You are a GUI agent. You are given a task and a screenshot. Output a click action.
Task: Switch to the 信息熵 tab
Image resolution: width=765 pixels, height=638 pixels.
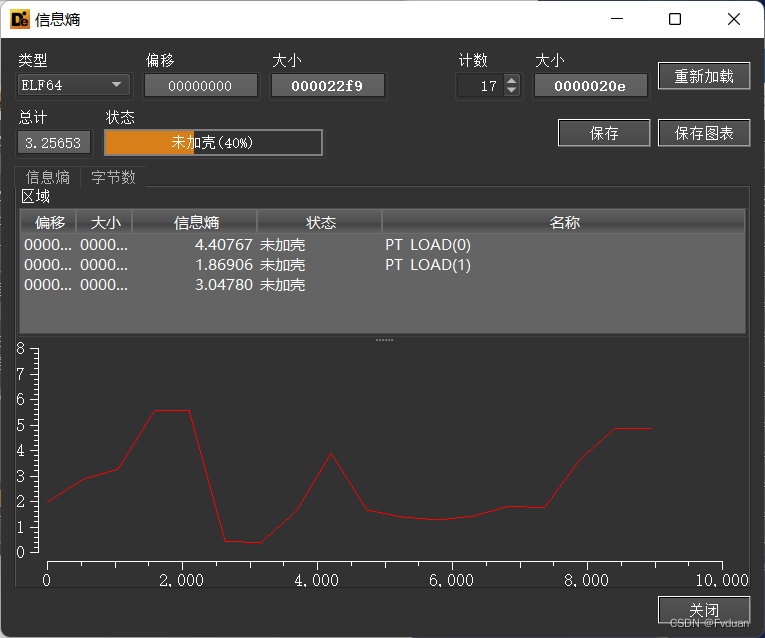pyautogui.click(x=48, y=177)
